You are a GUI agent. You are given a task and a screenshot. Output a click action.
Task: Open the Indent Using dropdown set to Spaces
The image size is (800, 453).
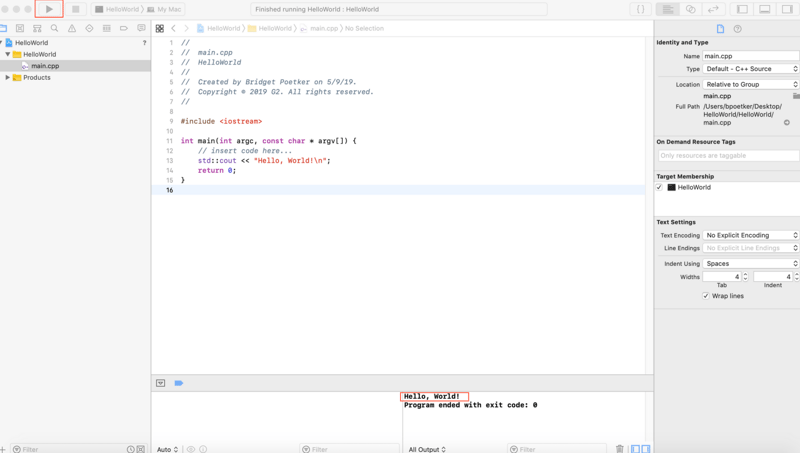751,264
